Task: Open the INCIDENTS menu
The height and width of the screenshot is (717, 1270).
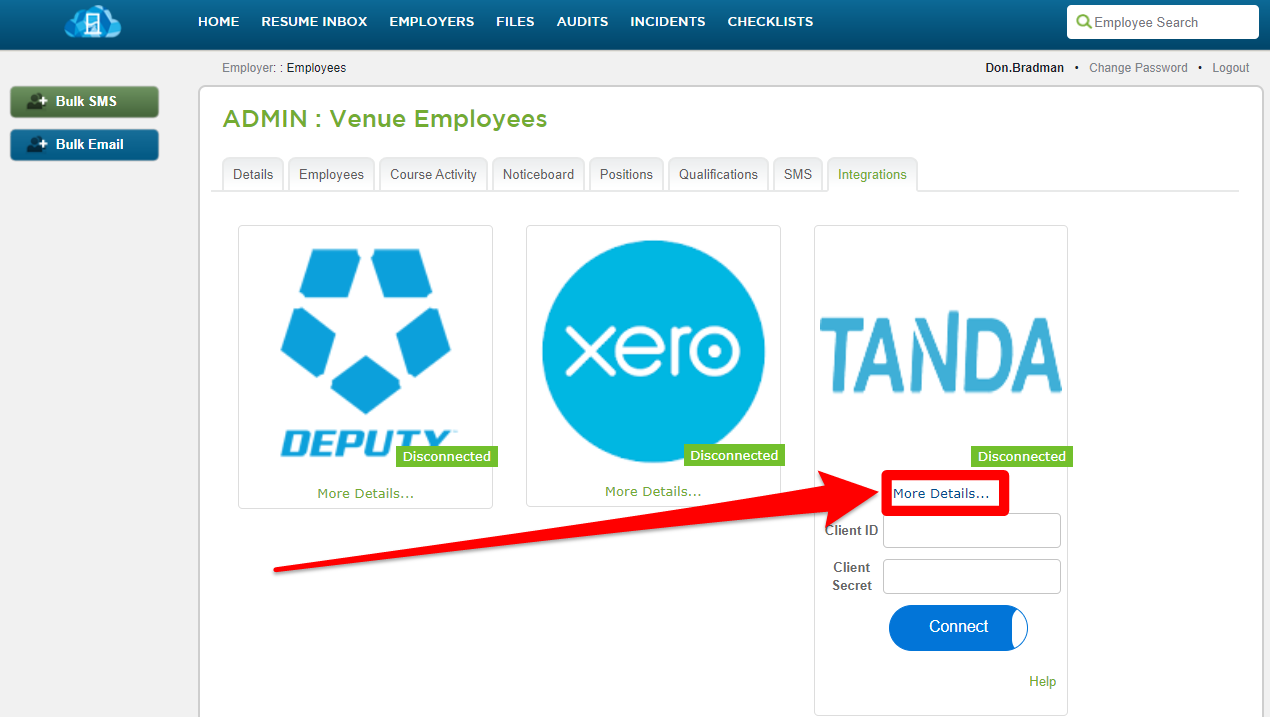Action: (667, 21)
